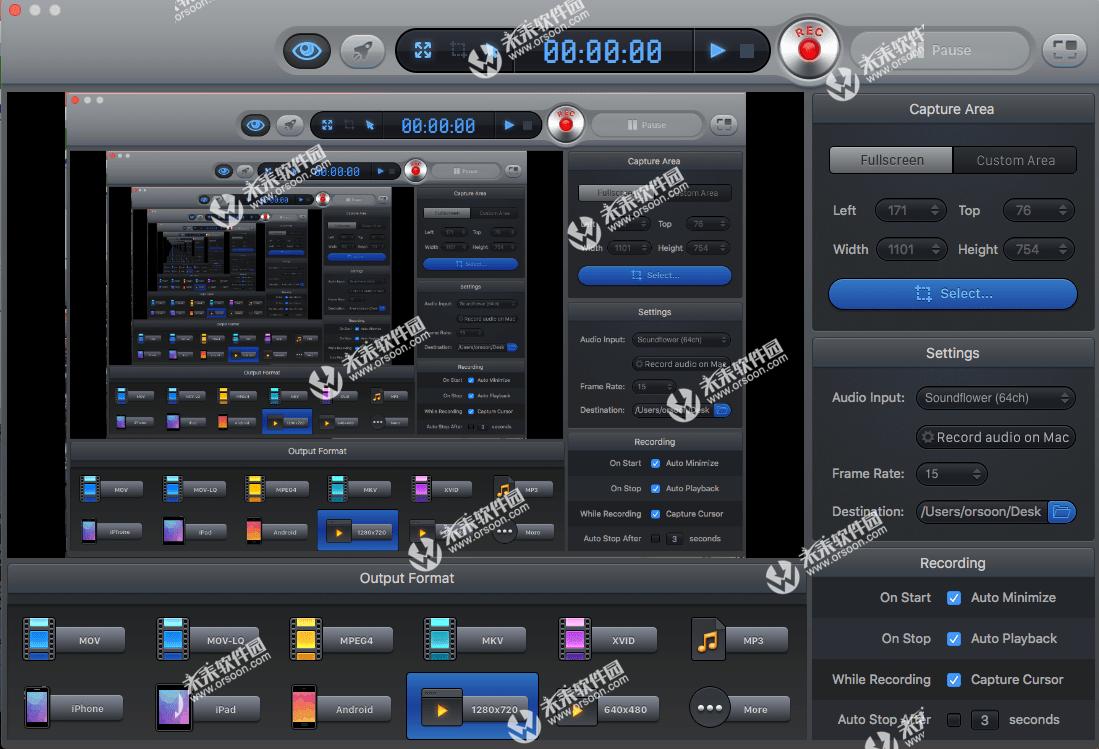Switch to the Custom Area tab
Image resolution: width=1099 pixels, height=749 pixels.
(1015, 159)
